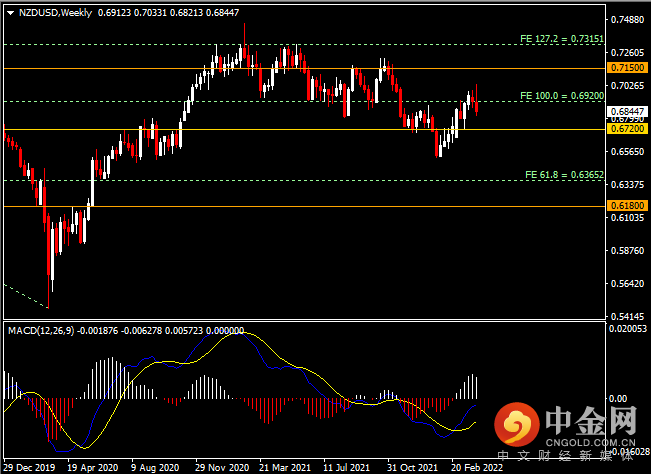Select the FE 127.2 = 0.73151 label

pos(561,38)
